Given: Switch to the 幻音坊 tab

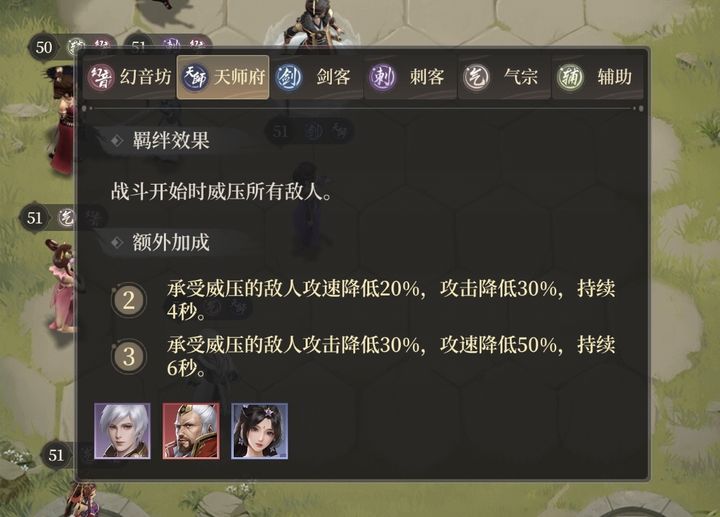Looking at the screenshot, I should click(x=129, y=77).
